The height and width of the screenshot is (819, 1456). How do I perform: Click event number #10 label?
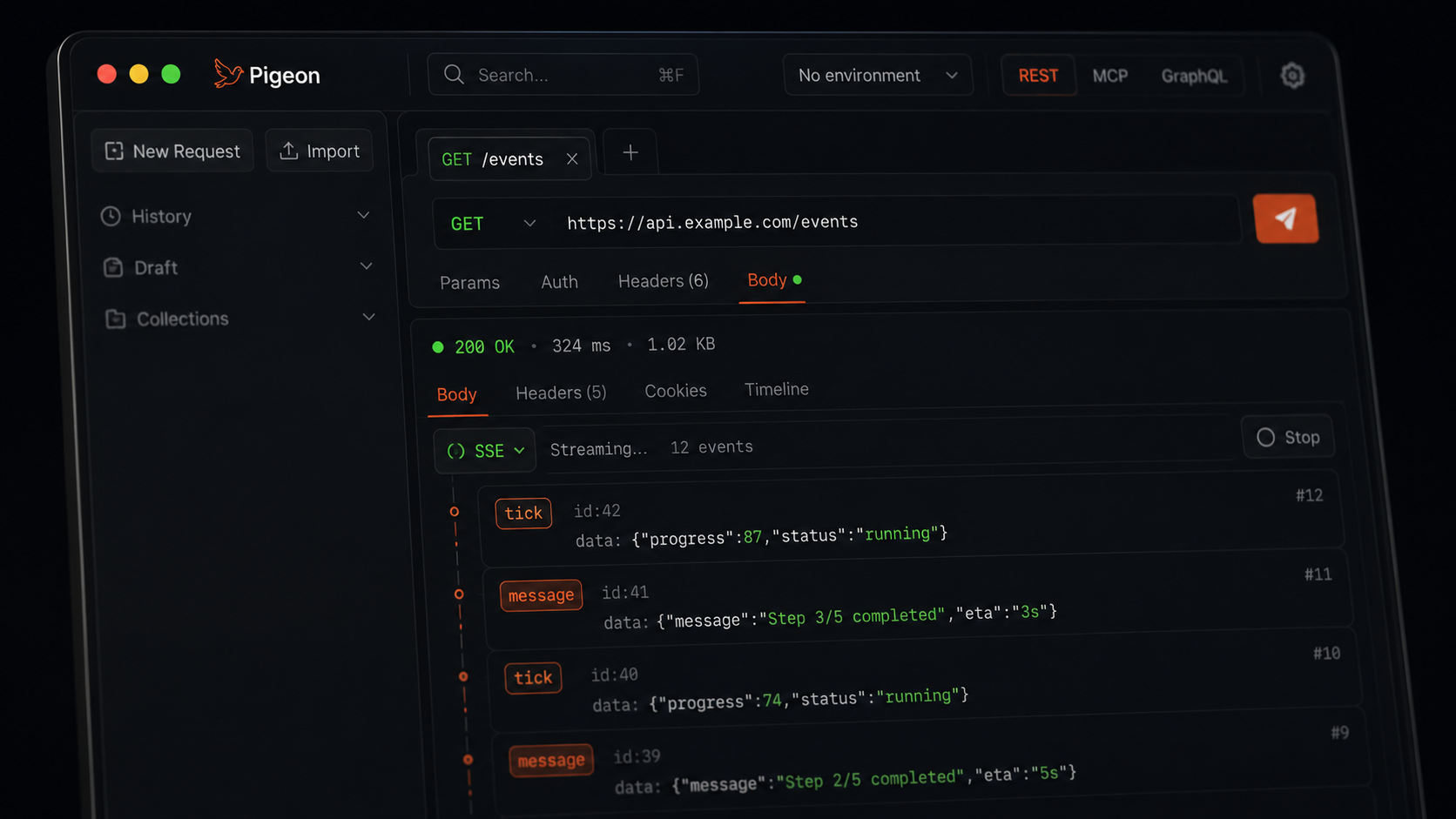(1327, 654)
